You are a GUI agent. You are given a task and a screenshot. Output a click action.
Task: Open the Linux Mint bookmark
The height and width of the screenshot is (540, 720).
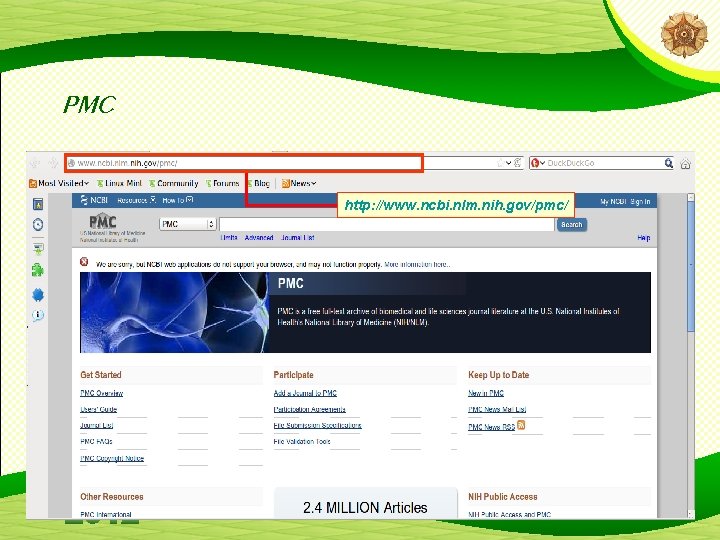[119, 183]
